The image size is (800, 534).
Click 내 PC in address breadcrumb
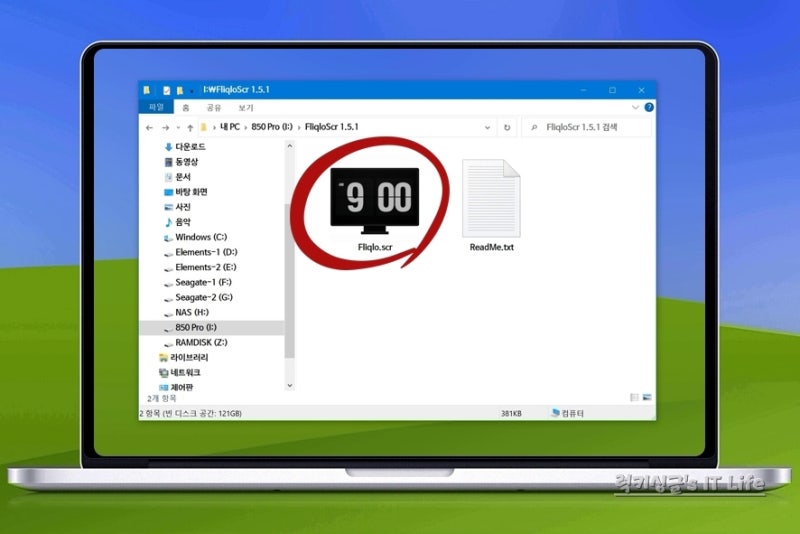(x=230, y=126)
